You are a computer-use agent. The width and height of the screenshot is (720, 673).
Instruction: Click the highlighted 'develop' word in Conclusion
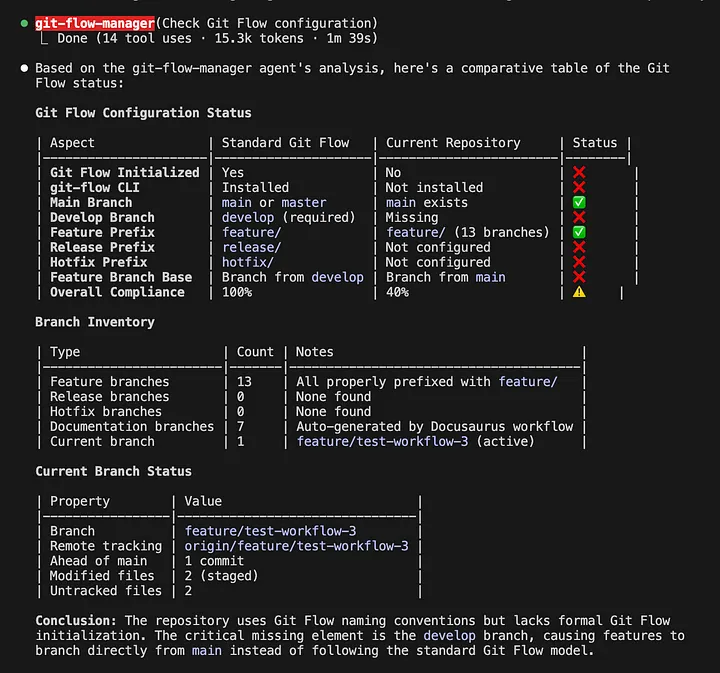450,636
